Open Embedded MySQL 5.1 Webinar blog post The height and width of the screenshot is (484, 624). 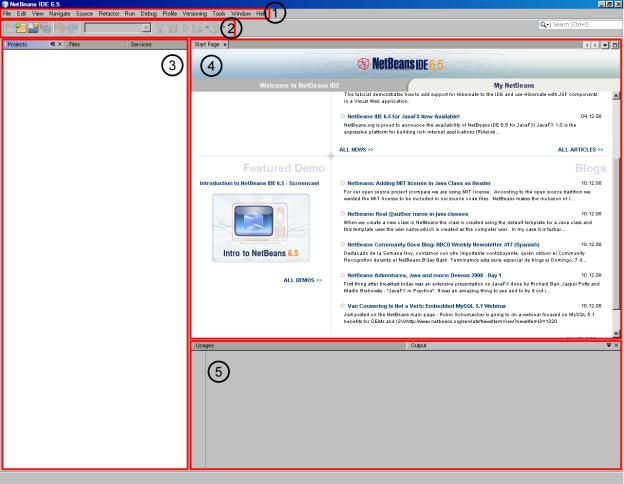427,306
